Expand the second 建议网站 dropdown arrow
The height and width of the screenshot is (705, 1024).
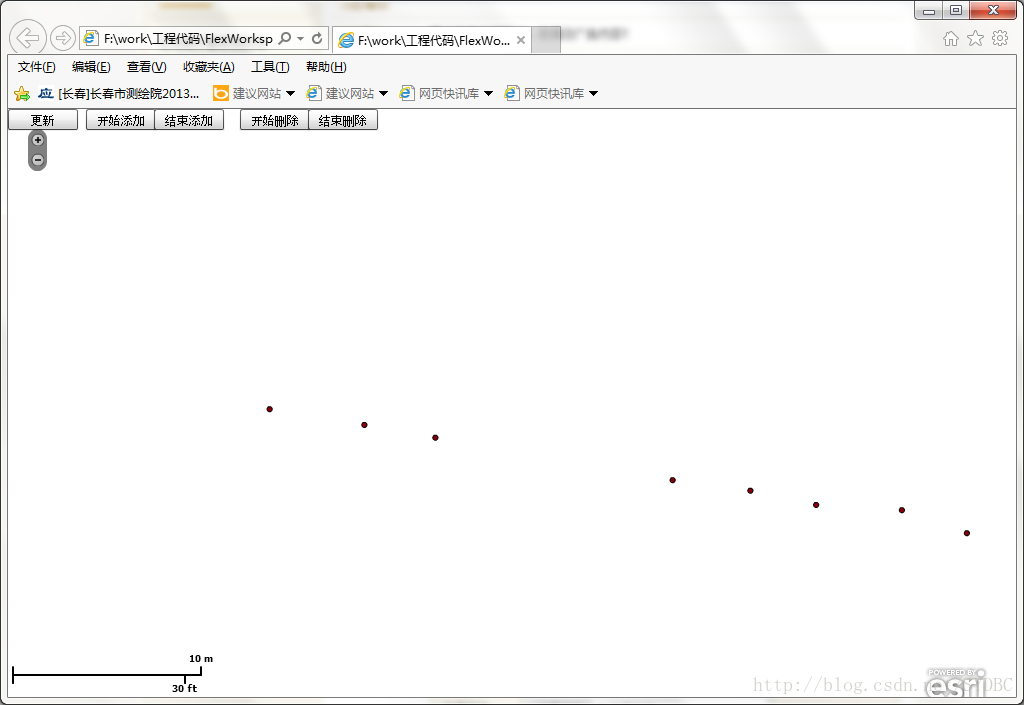pyautogui.click(x=383, y=93)
